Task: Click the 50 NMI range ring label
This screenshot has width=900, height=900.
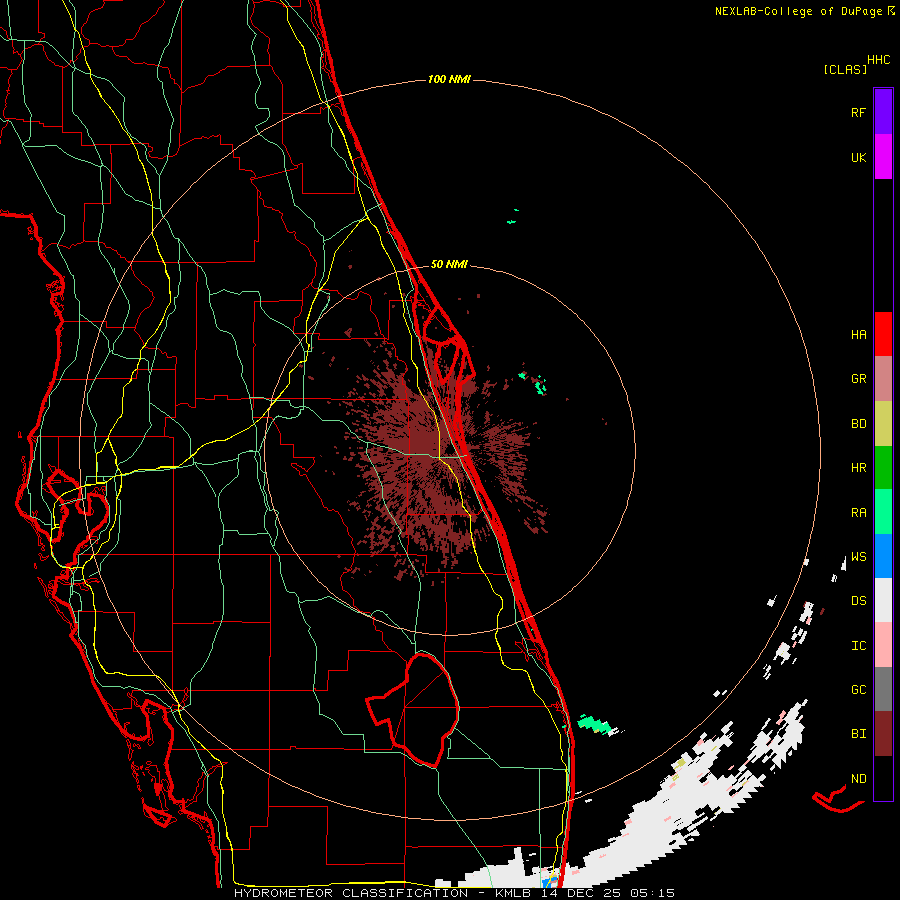Action: [x=449, y=265]
